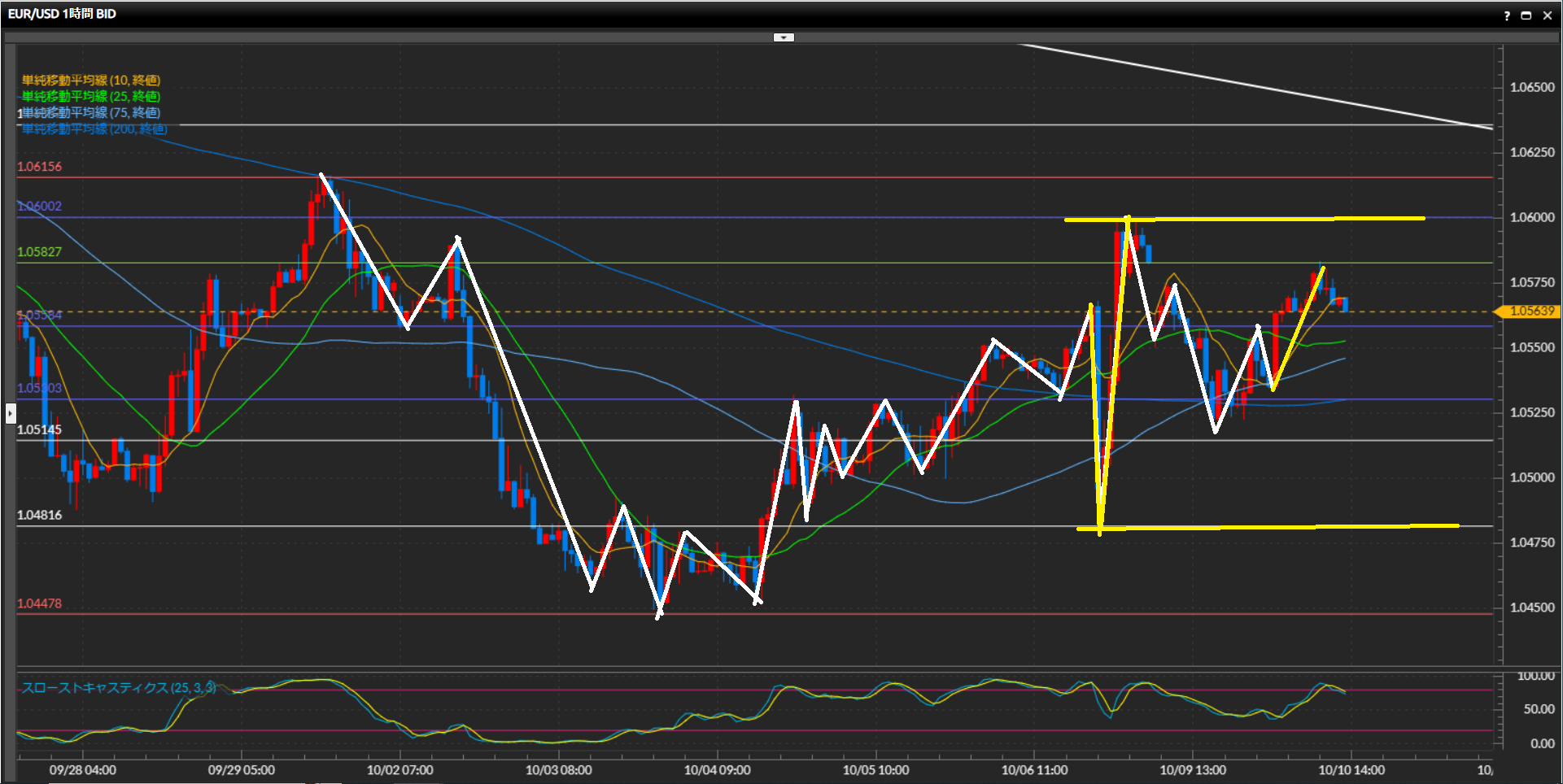
Task: Click the current price tag 1.05639
Action: click(x=1530, y=311)
